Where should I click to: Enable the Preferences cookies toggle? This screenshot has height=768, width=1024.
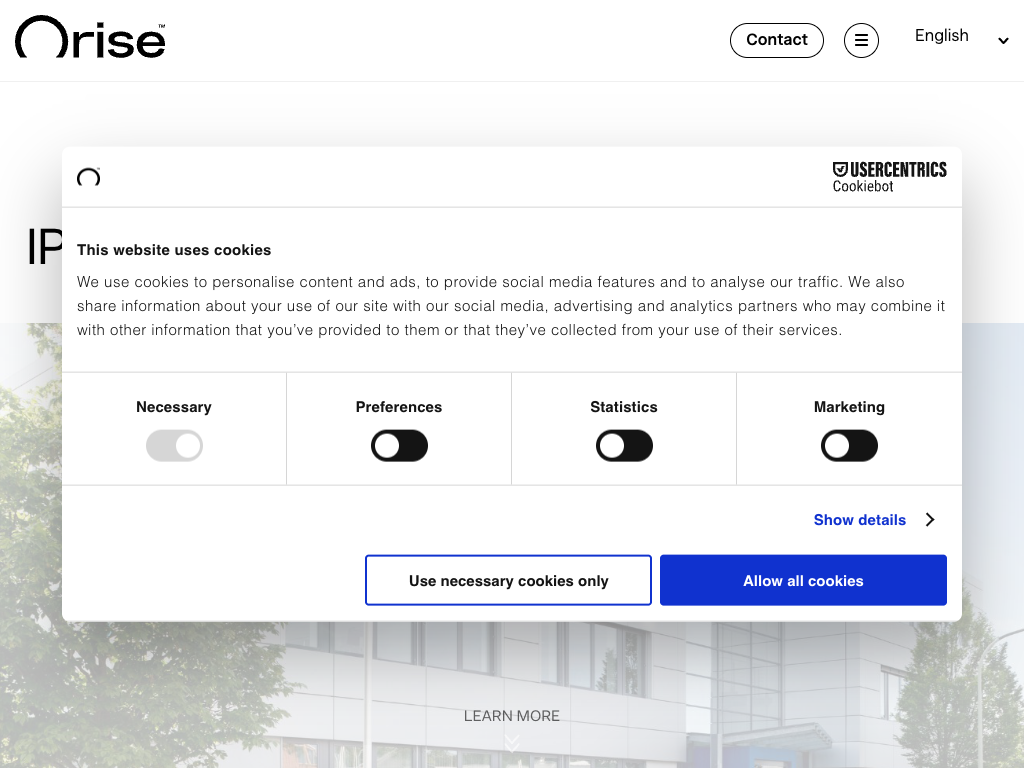pos(399,446)
